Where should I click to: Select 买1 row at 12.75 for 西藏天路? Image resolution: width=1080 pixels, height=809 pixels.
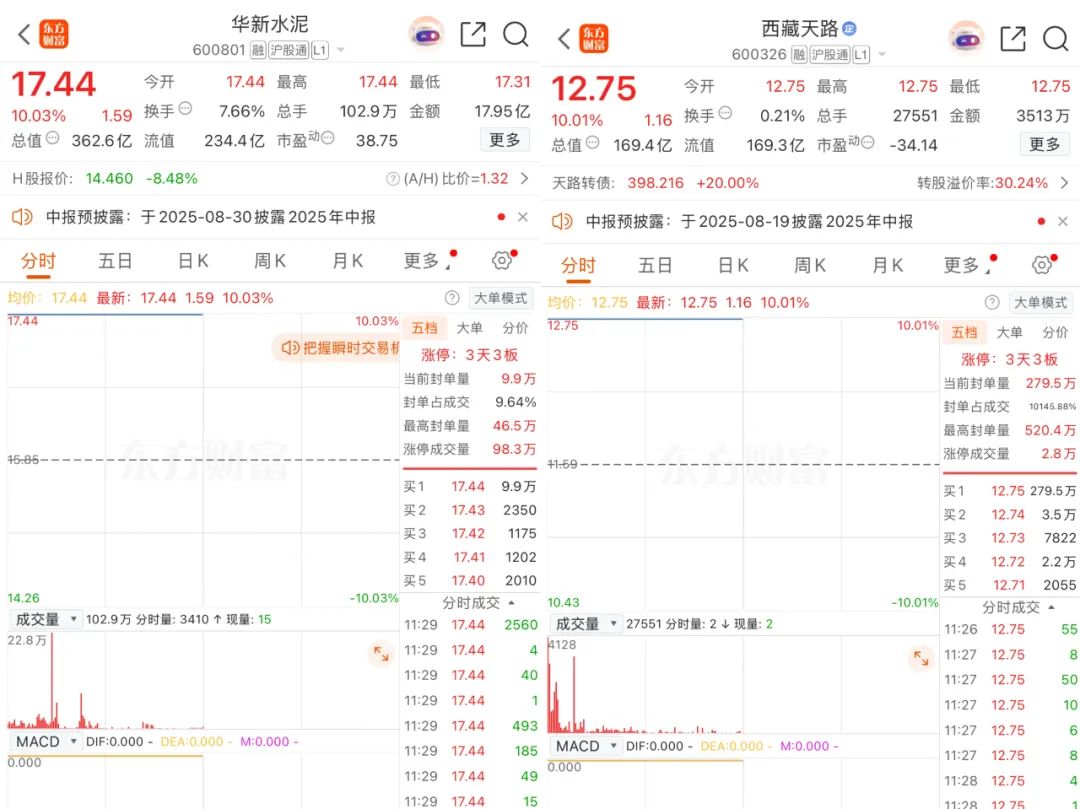point(1010,491)
